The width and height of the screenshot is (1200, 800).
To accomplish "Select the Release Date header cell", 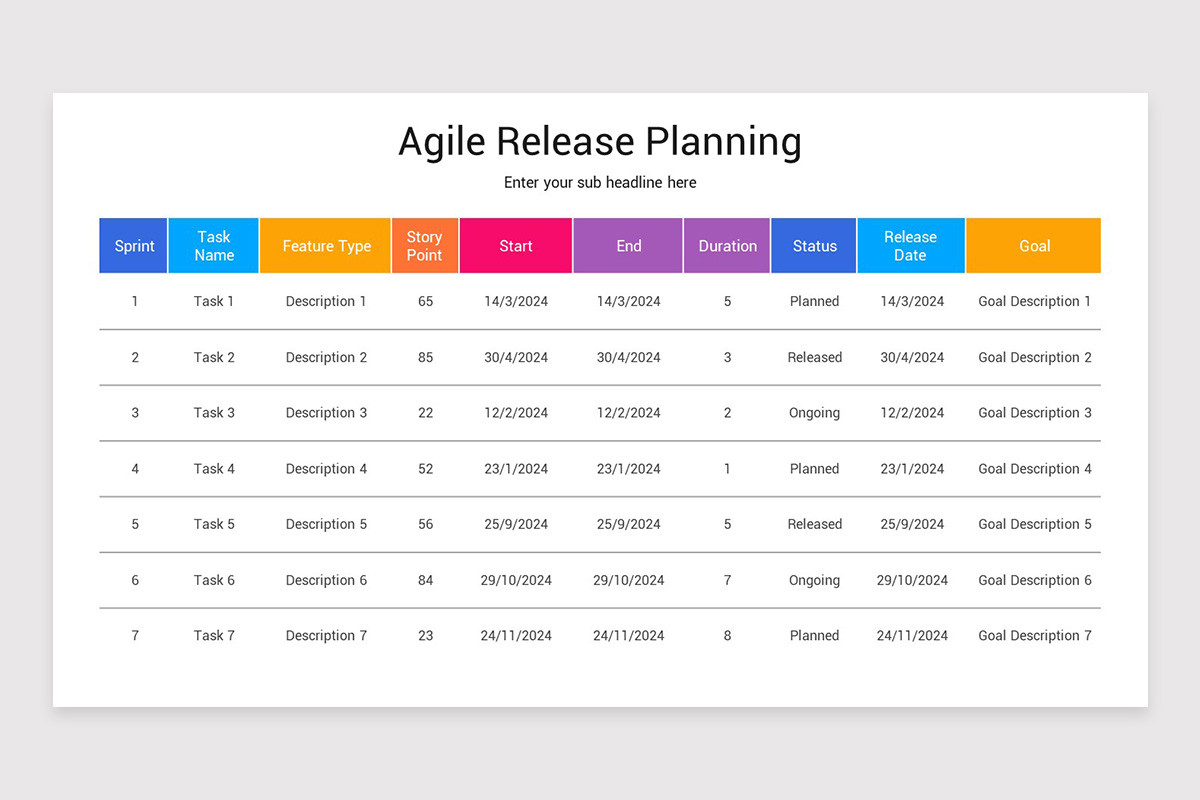I will tap(911, 246).
